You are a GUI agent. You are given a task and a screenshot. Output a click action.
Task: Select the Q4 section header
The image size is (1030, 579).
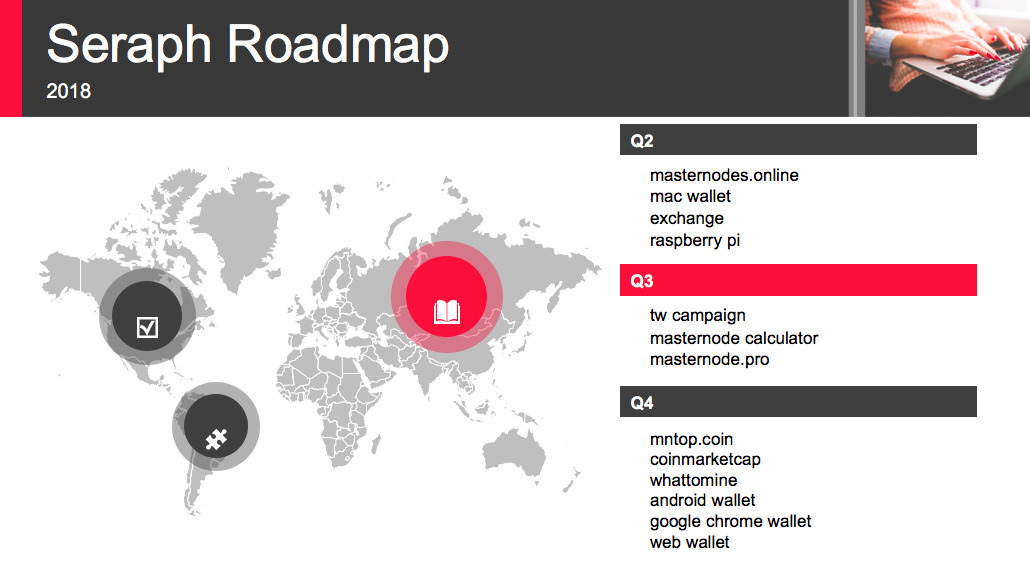pos(798,402)
